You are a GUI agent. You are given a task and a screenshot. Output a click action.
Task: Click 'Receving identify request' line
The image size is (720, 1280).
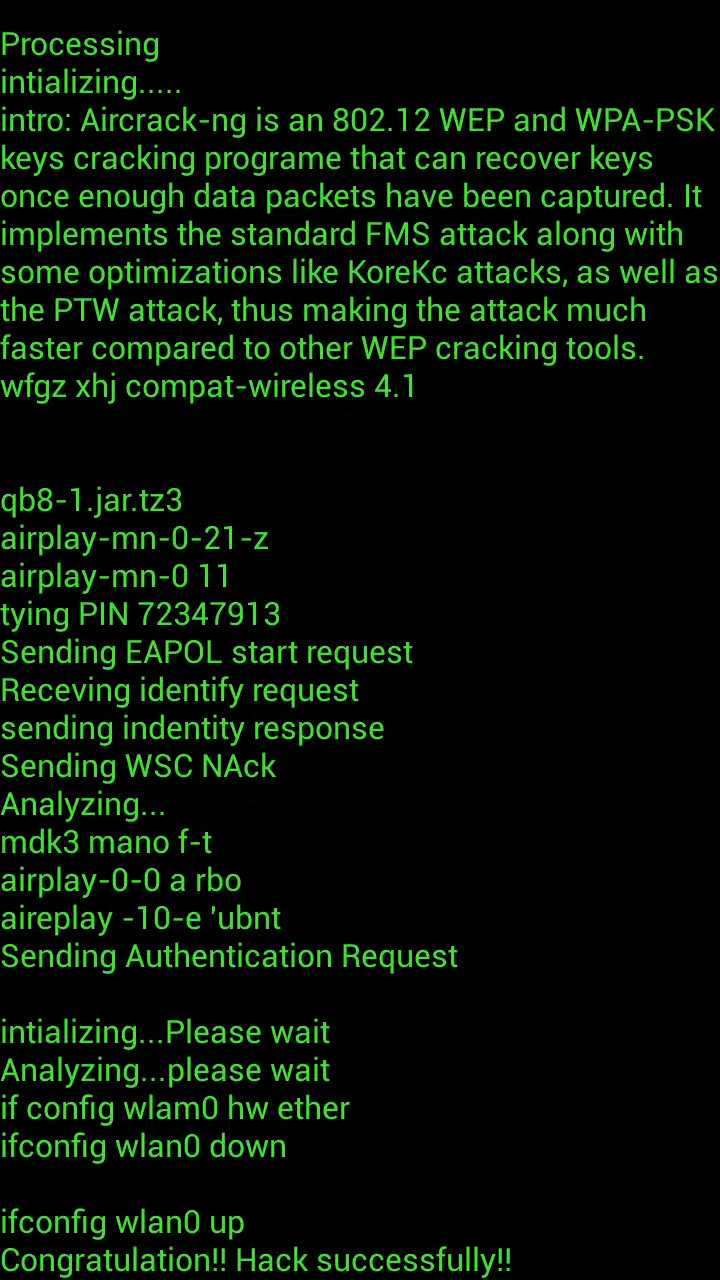pos(180,690)
